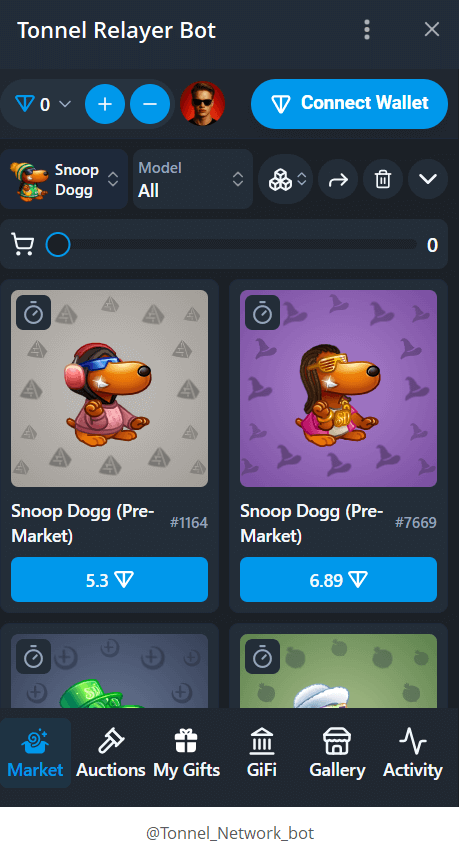
Task: Click the cart quantity slider handle
Action: click(58, 245)
